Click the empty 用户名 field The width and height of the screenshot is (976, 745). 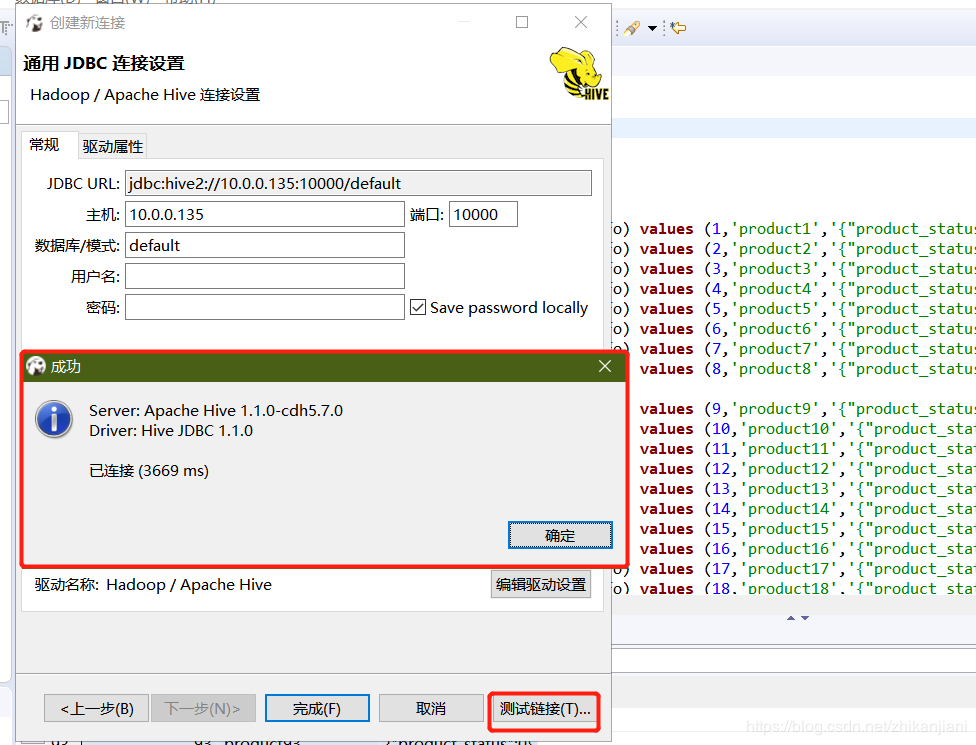click(x=265, y=276)
